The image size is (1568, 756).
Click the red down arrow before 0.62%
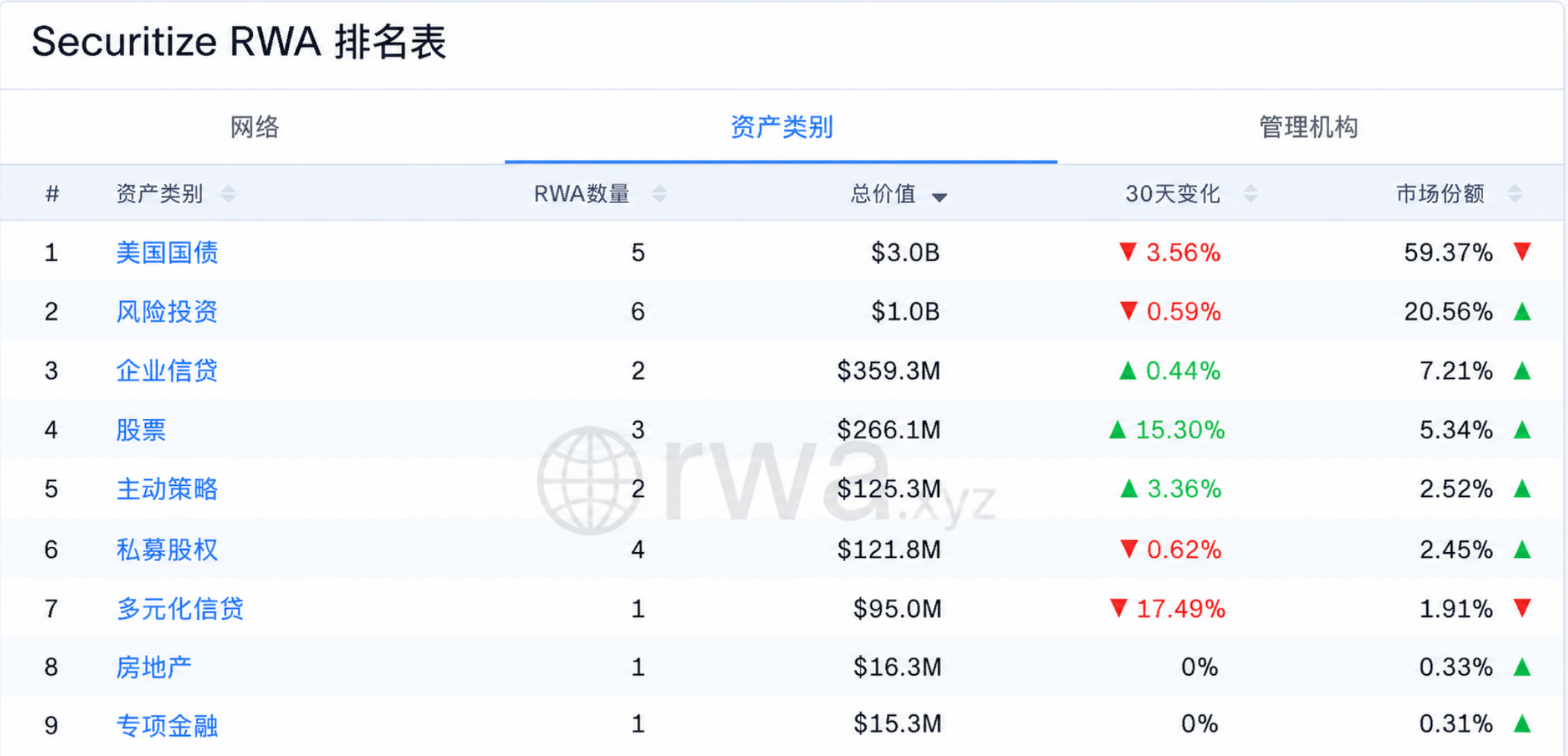coord(1129,549)
